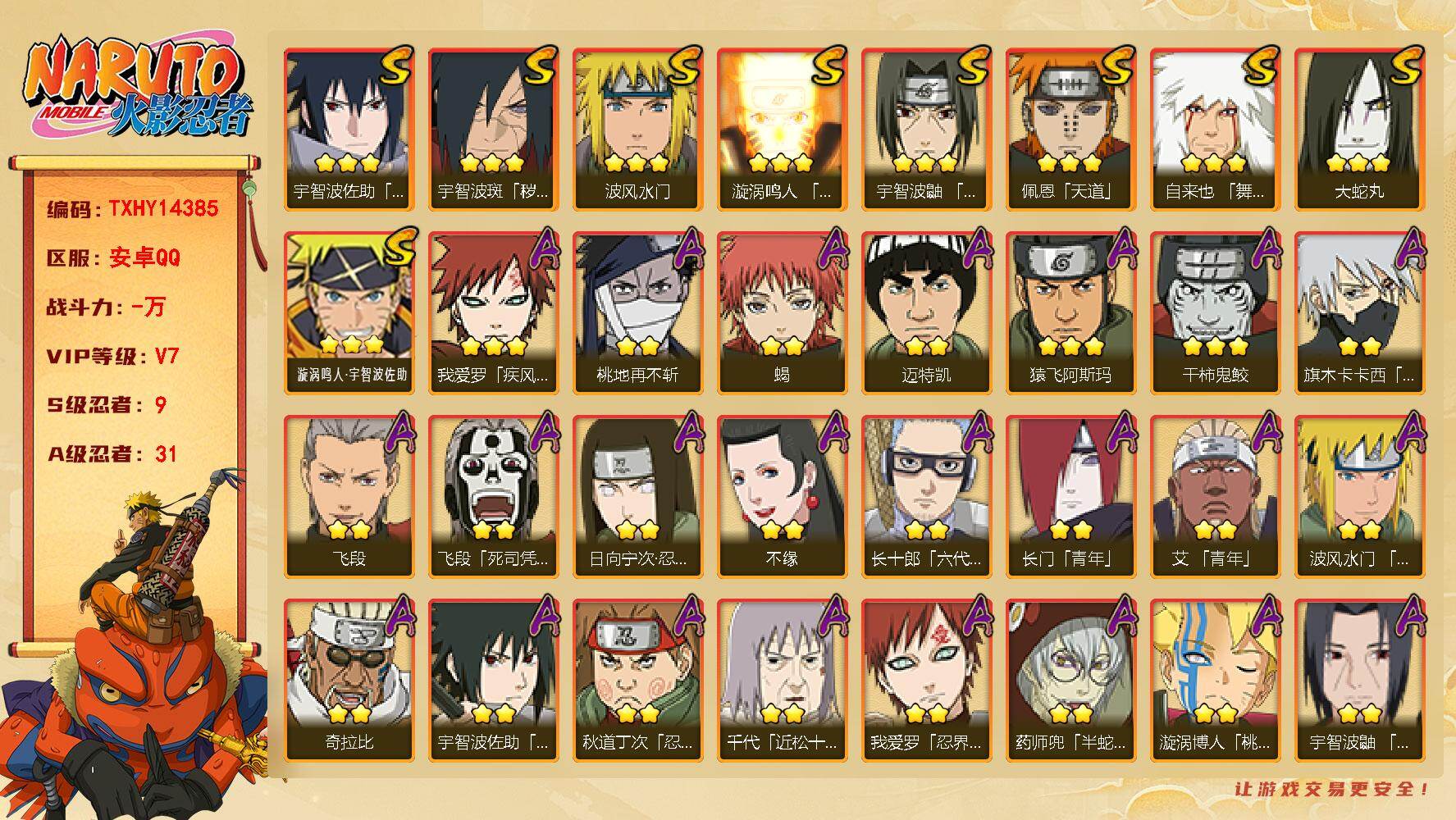Image resolution: width=1456 pixels, height=820 pixels.
Task: Click the Naruto on toad mascot illustration
Action: coord(134,644)
